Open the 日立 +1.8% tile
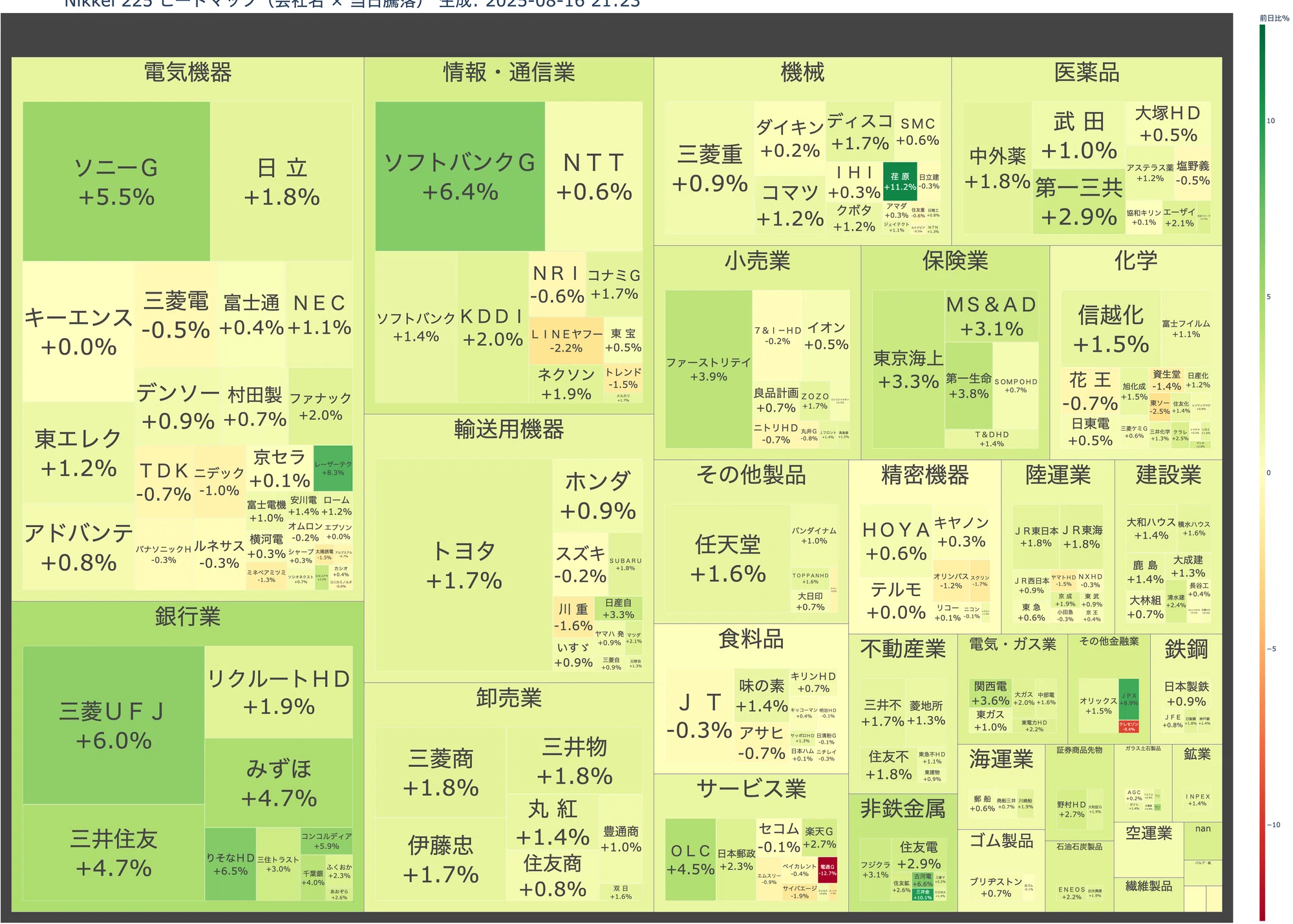 (281, 181)
